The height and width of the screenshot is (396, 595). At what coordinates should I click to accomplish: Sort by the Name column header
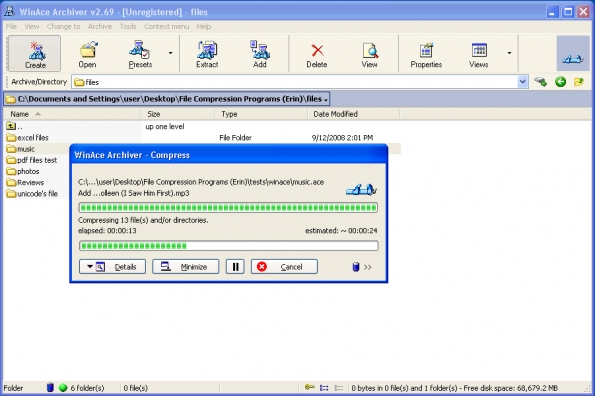tap(72, 114)
